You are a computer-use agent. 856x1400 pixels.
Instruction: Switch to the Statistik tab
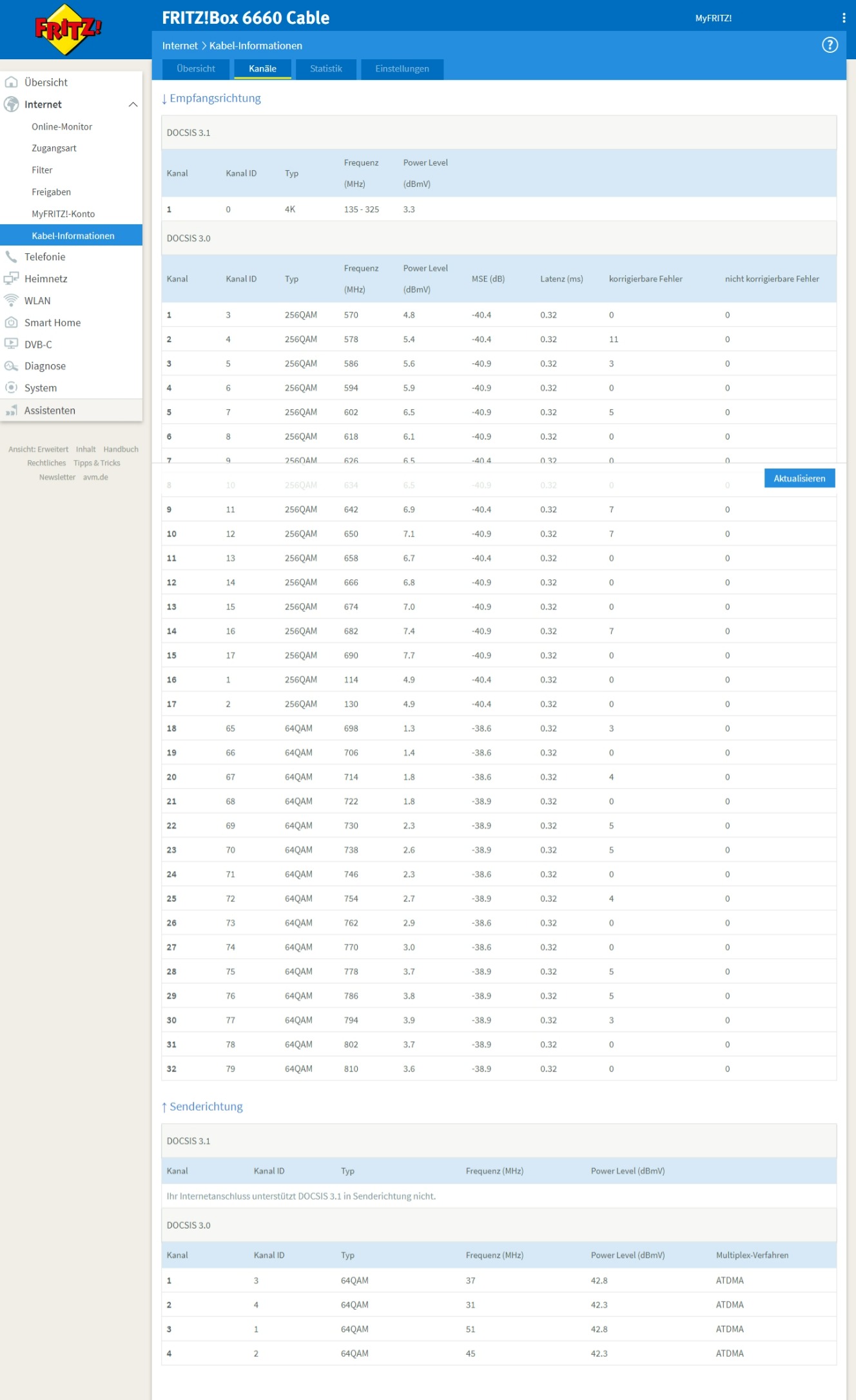pos(326,69)
